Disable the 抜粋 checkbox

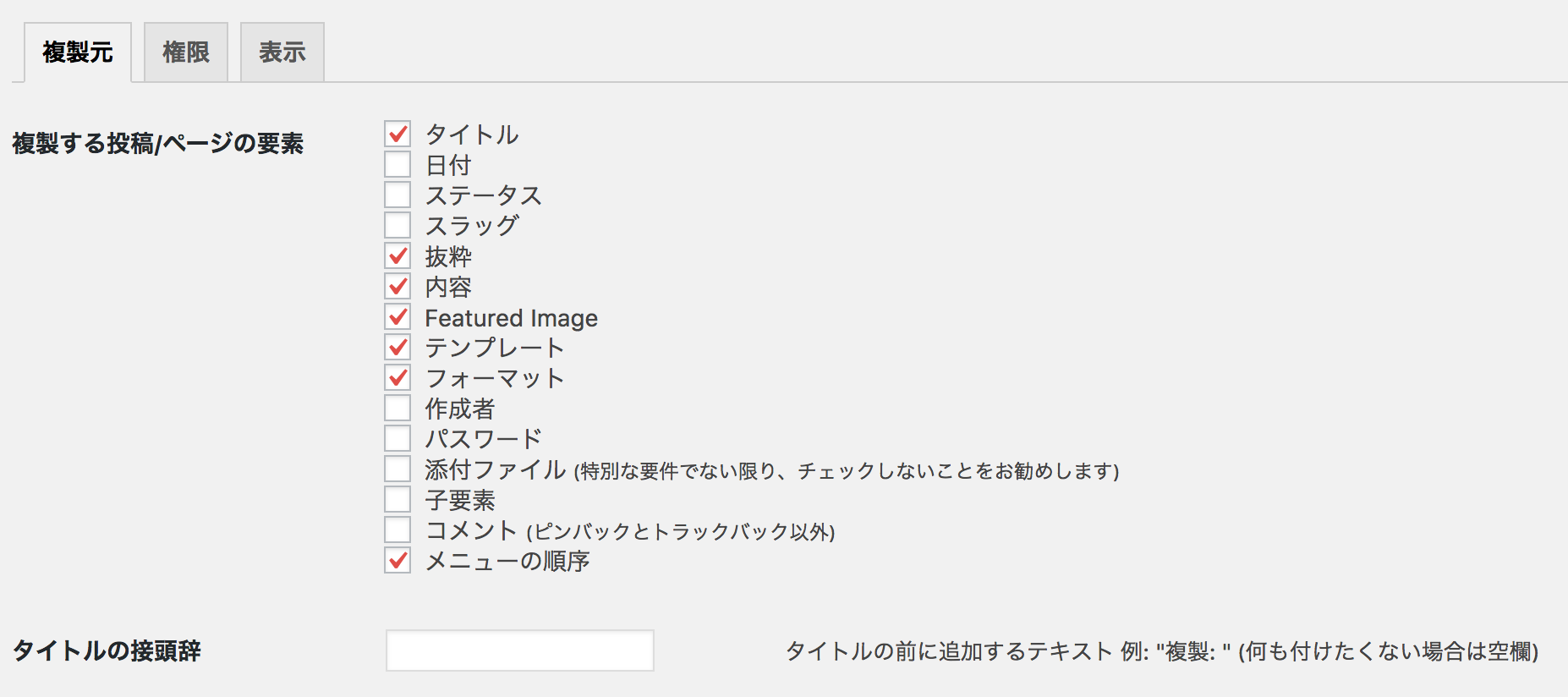(397, 255)
